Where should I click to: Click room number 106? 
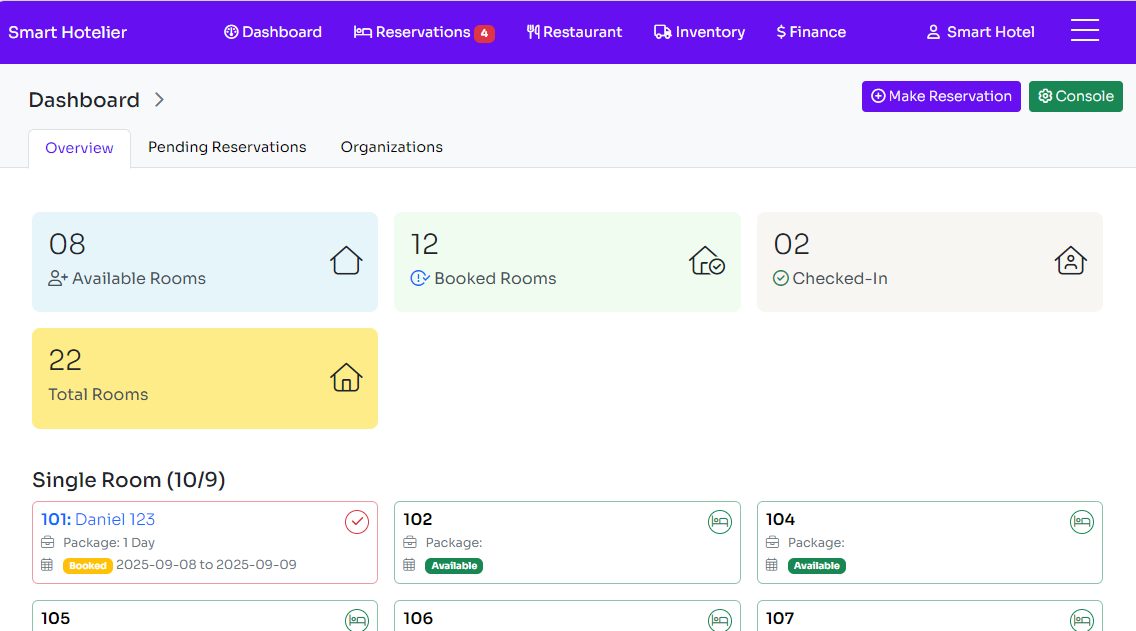tap(418, 618)
